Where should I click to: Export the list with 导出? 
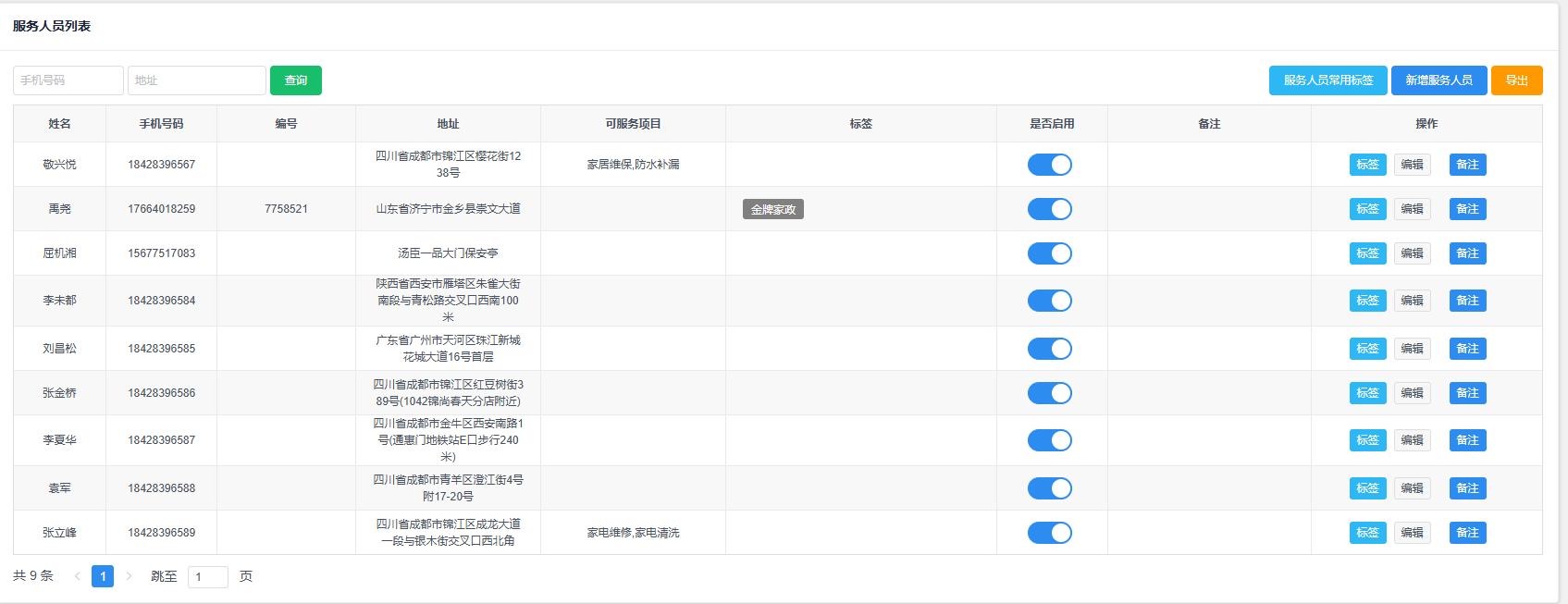(1516, 80)
